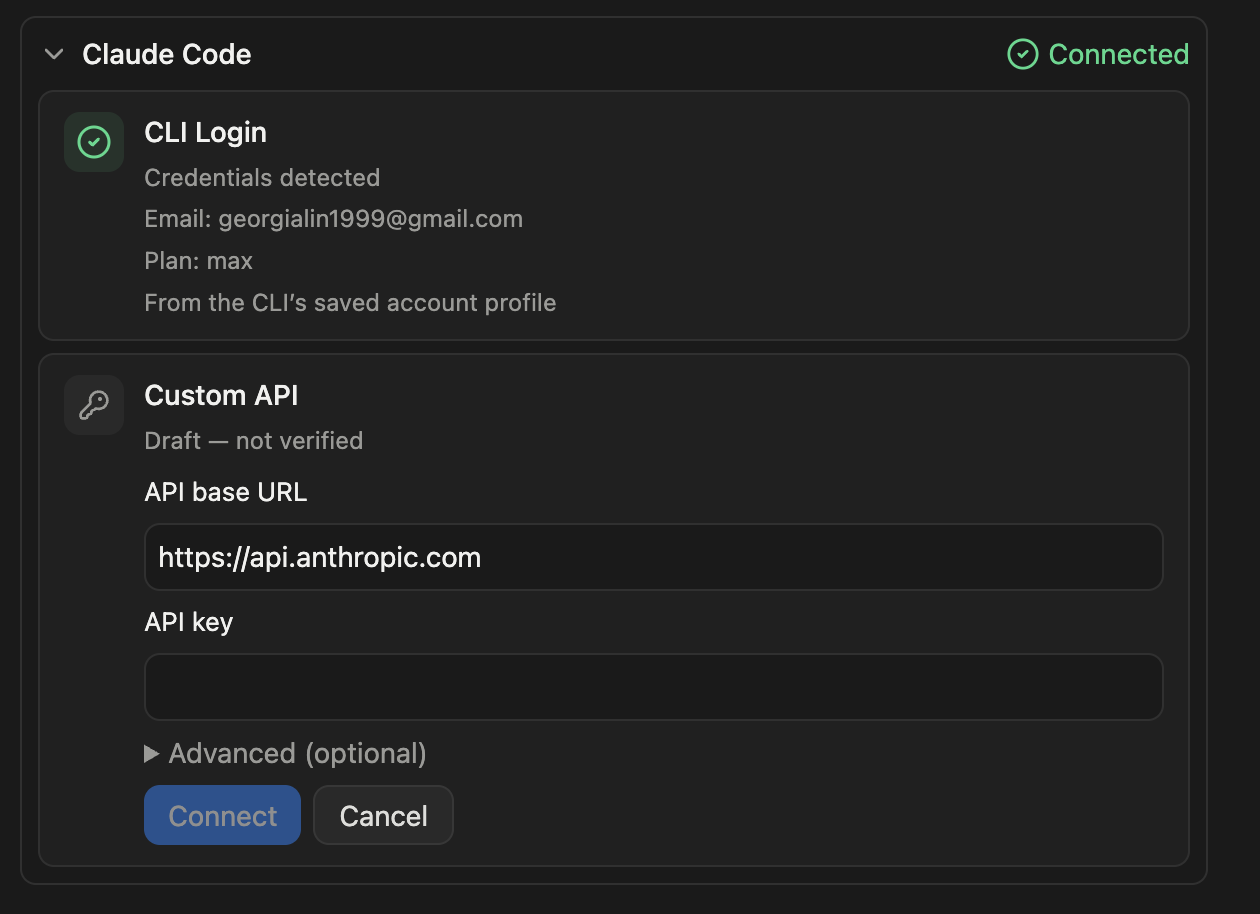This screenshot has height=914, width=1260.
Task: Expand the Advanced (optional) disclosure triangle
Action: pyautogui.click(x=152, y=754)
